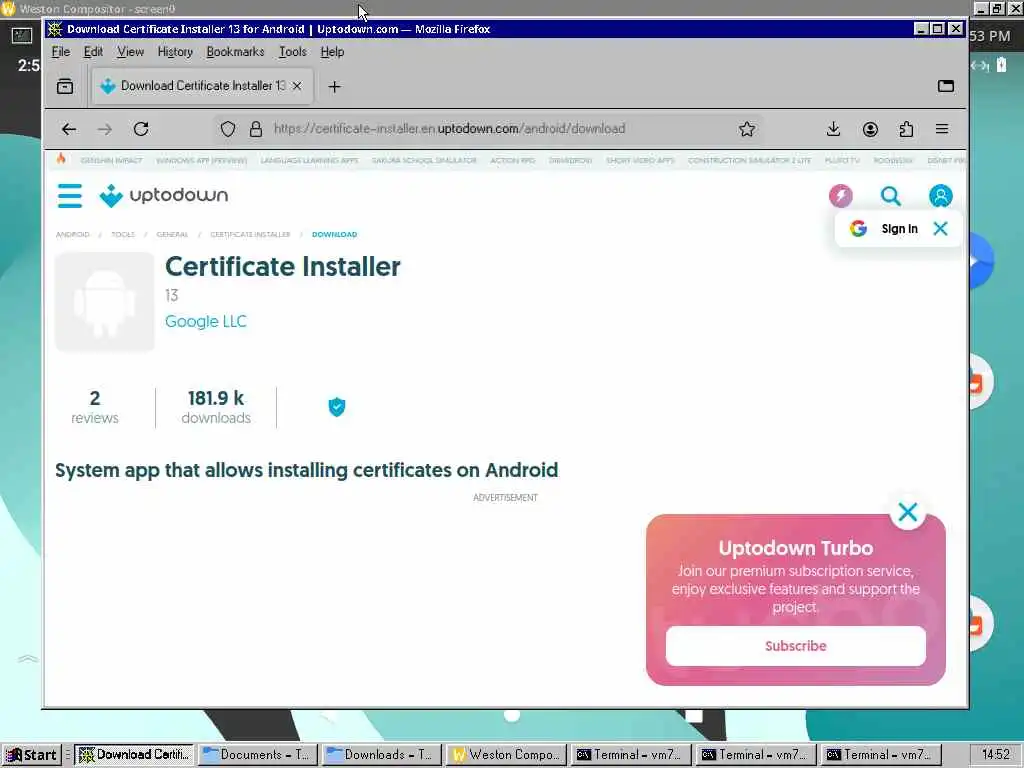
Task: Open the Edit menu
Action: pyautogui.click(x=93, y=52)
